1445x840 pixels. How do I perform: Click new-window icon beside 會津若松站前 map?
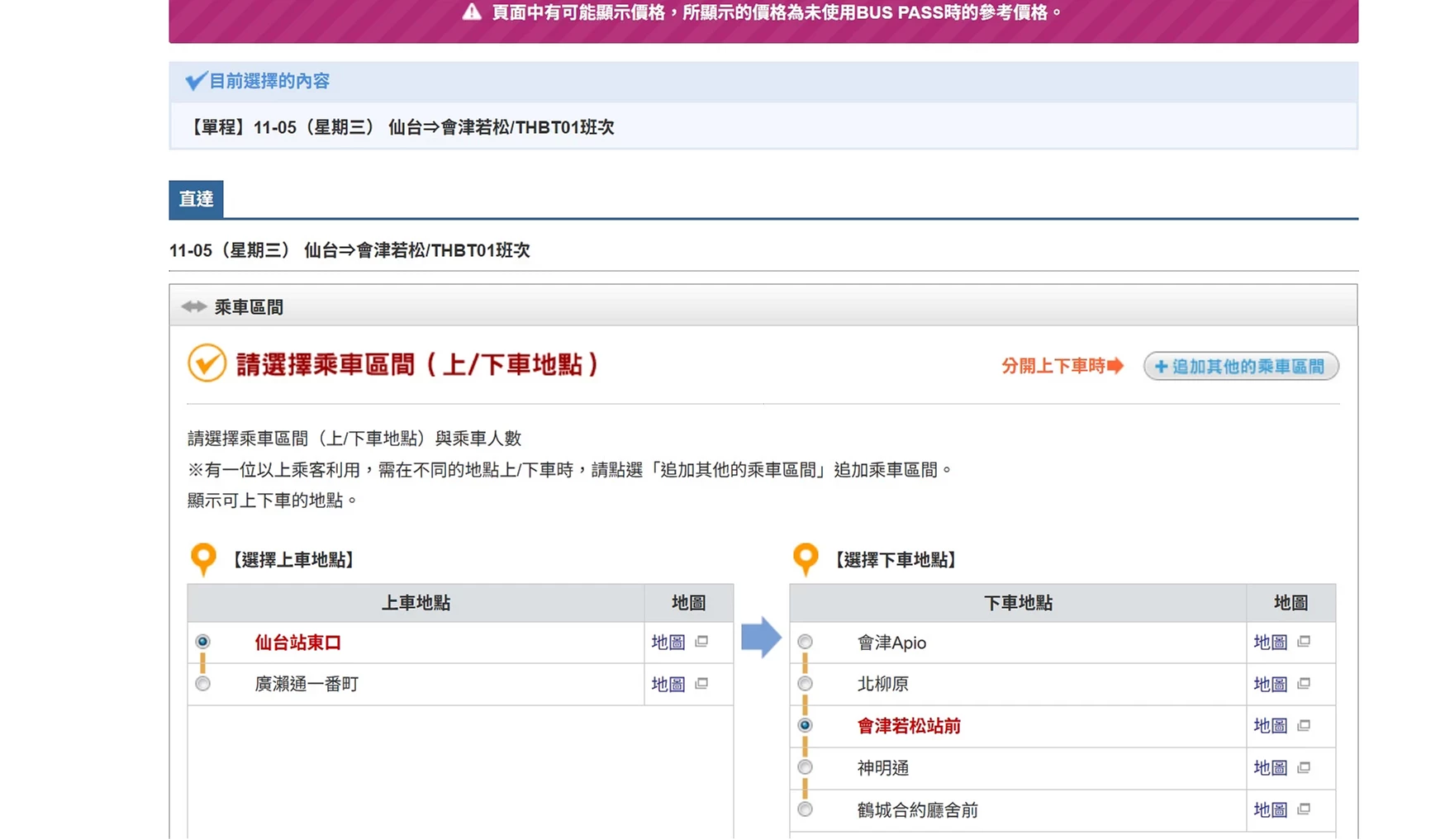pos(1304,726)
